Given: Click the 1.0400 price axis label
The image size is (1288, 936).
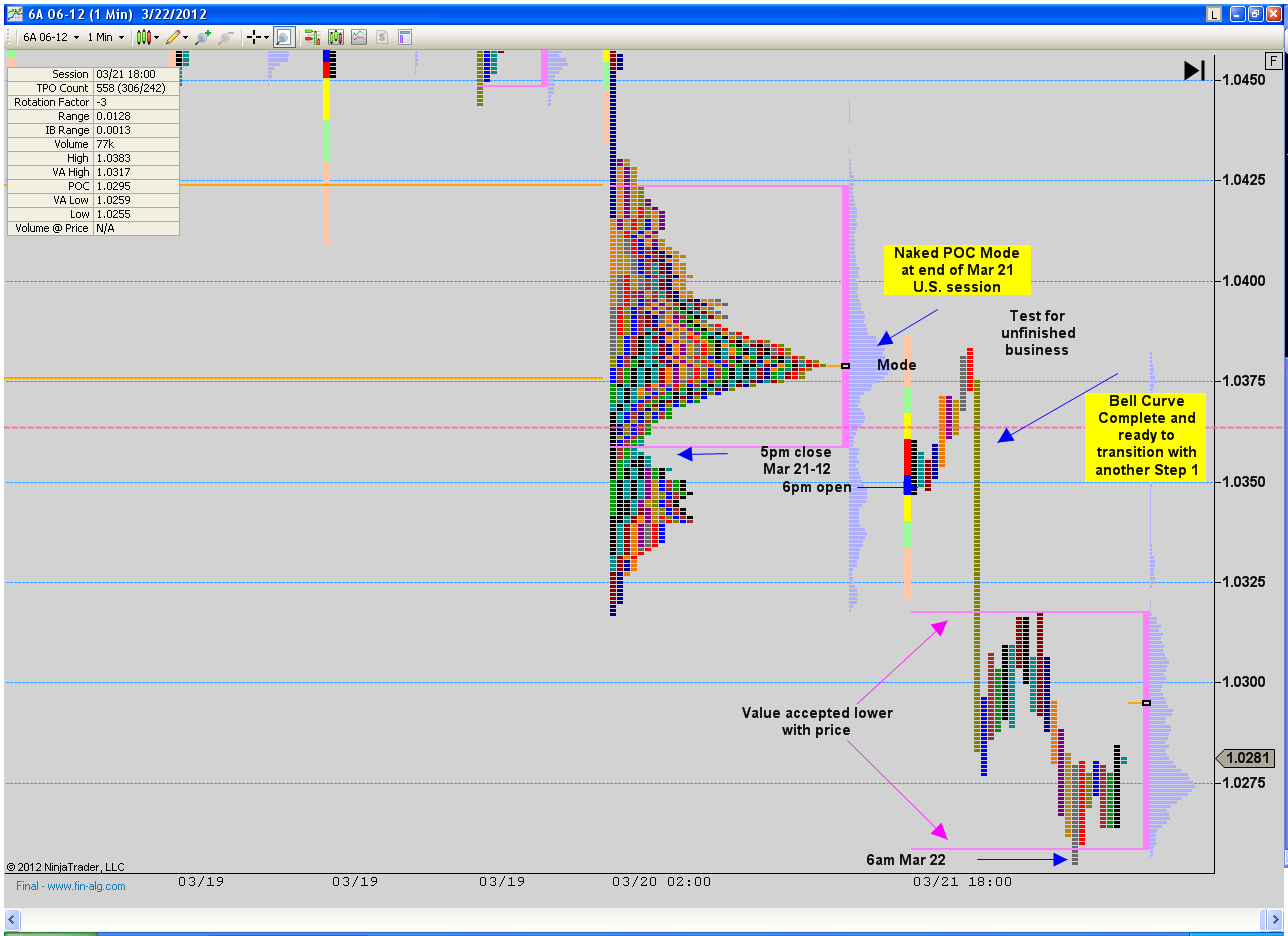Looking at the screenshot, I should coord(1244,281).
